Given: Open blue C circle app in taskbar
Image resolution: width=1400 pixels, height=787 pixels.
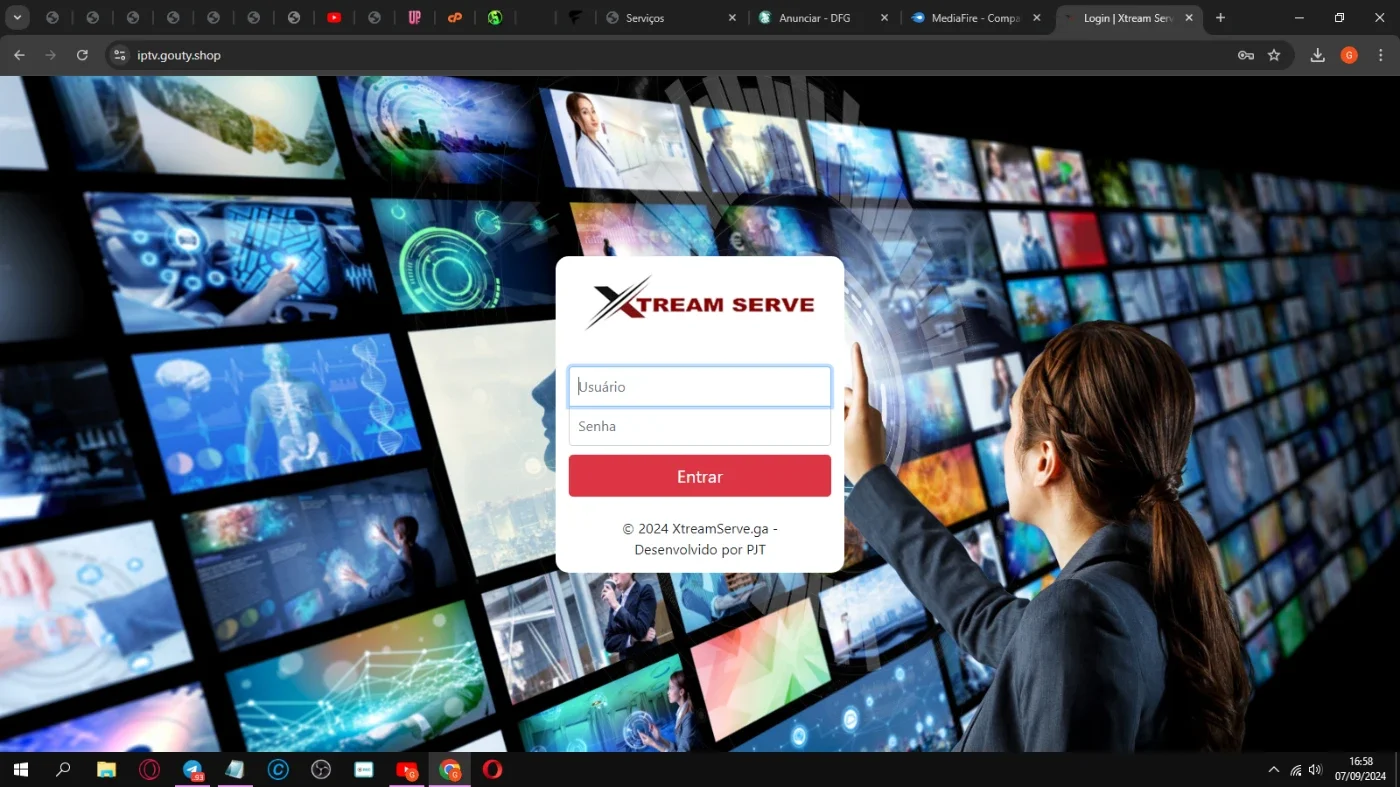Looking at the screenshot, I should (278, 770).
